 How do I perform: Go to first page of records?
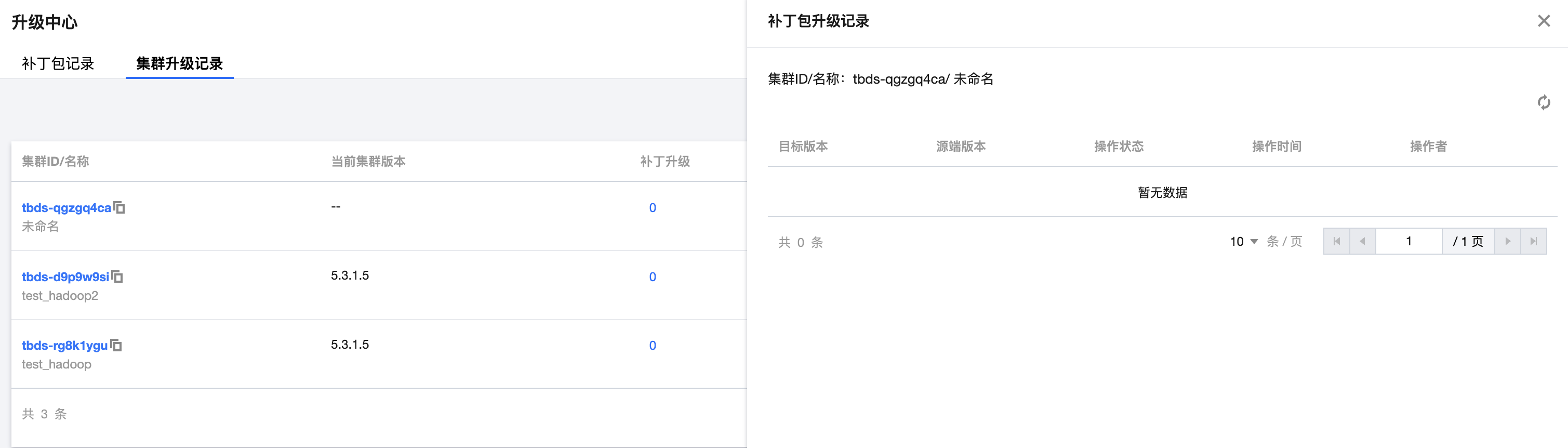(1336, 242)
